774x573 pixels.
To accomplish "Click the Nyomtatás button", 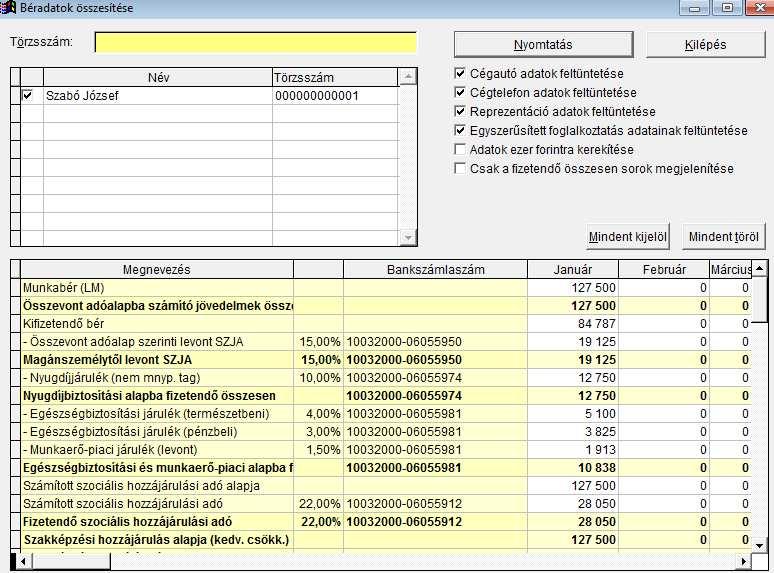I will click(x=543, y=45).
